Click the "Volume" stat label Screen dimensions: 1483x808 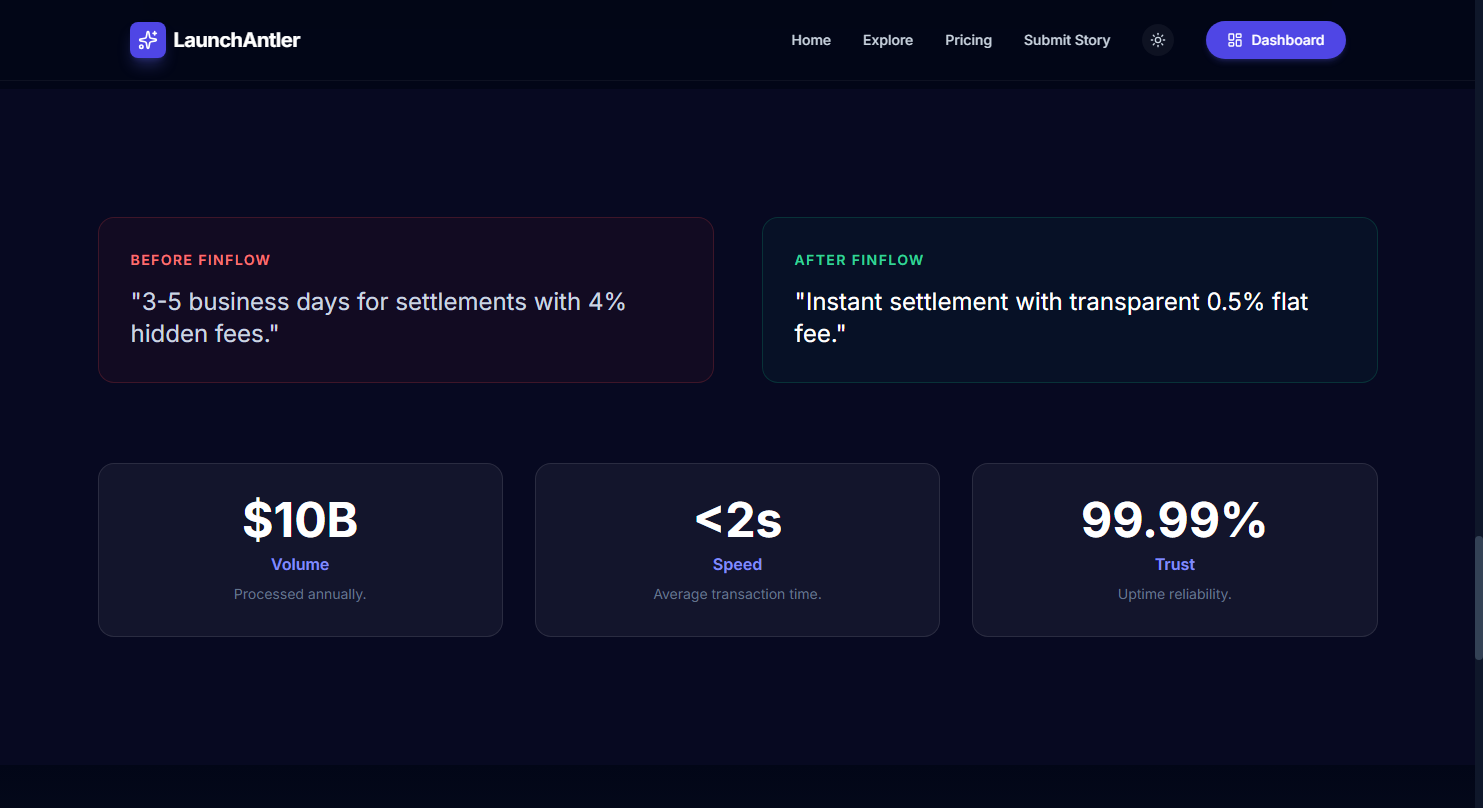point(300,564)
